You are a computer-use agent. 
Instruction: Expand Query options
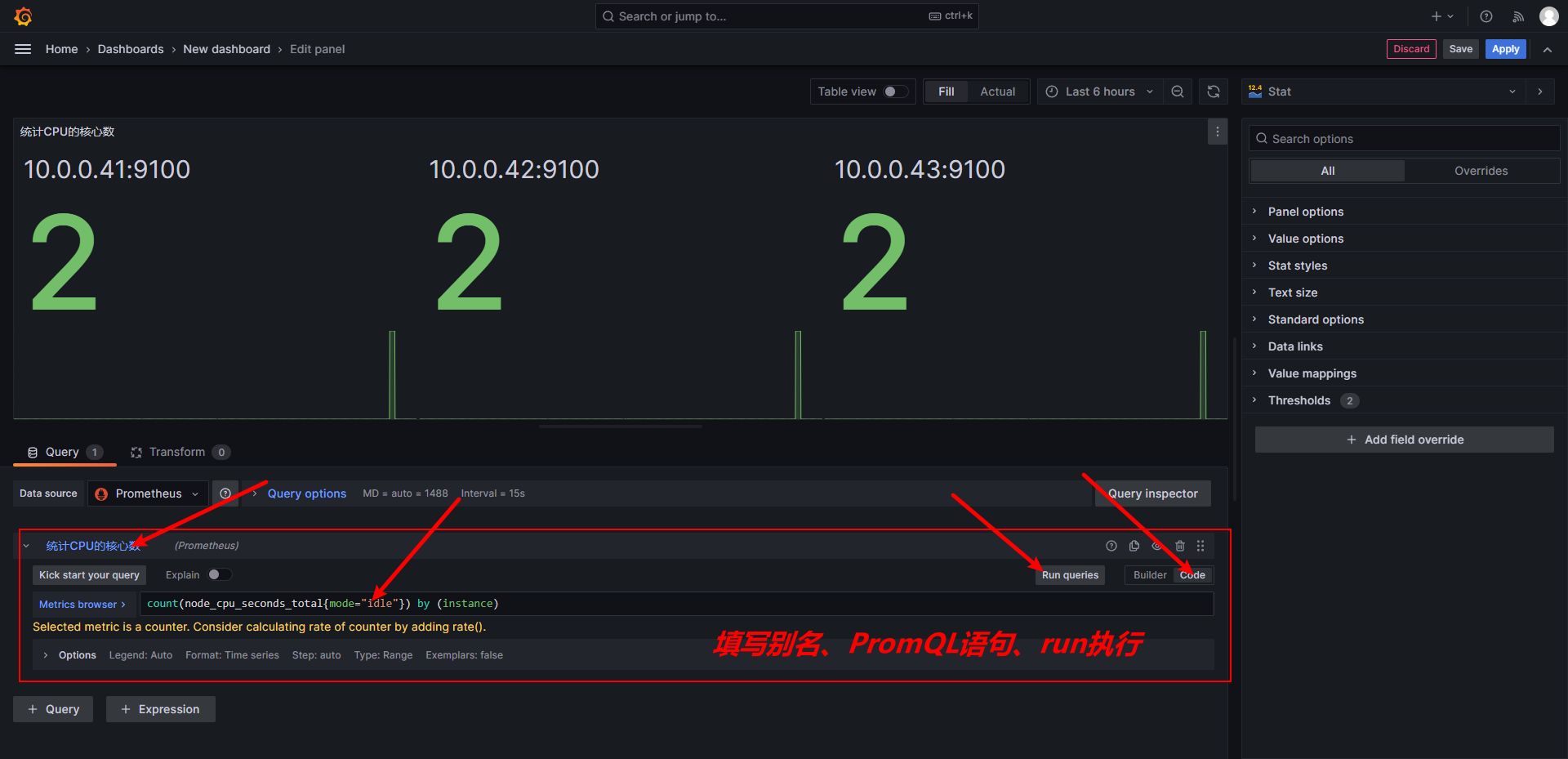click(x=306, y=493)
